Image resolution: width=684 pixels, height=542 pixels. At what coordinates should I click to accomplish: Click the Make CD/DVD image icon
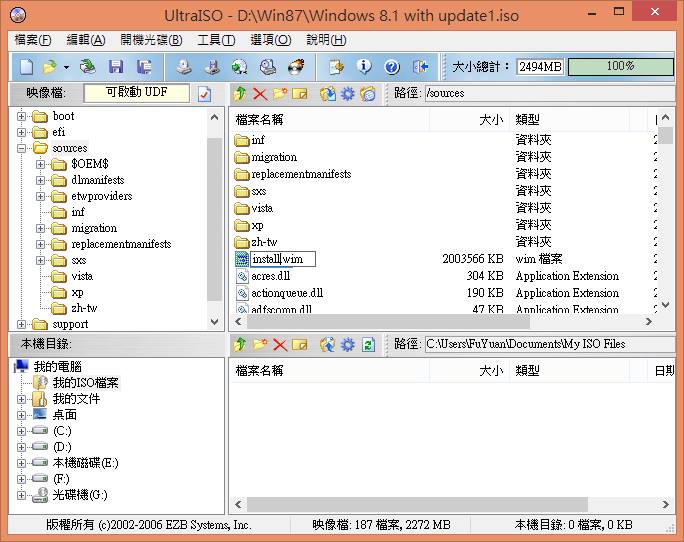[x=184, y=67]
